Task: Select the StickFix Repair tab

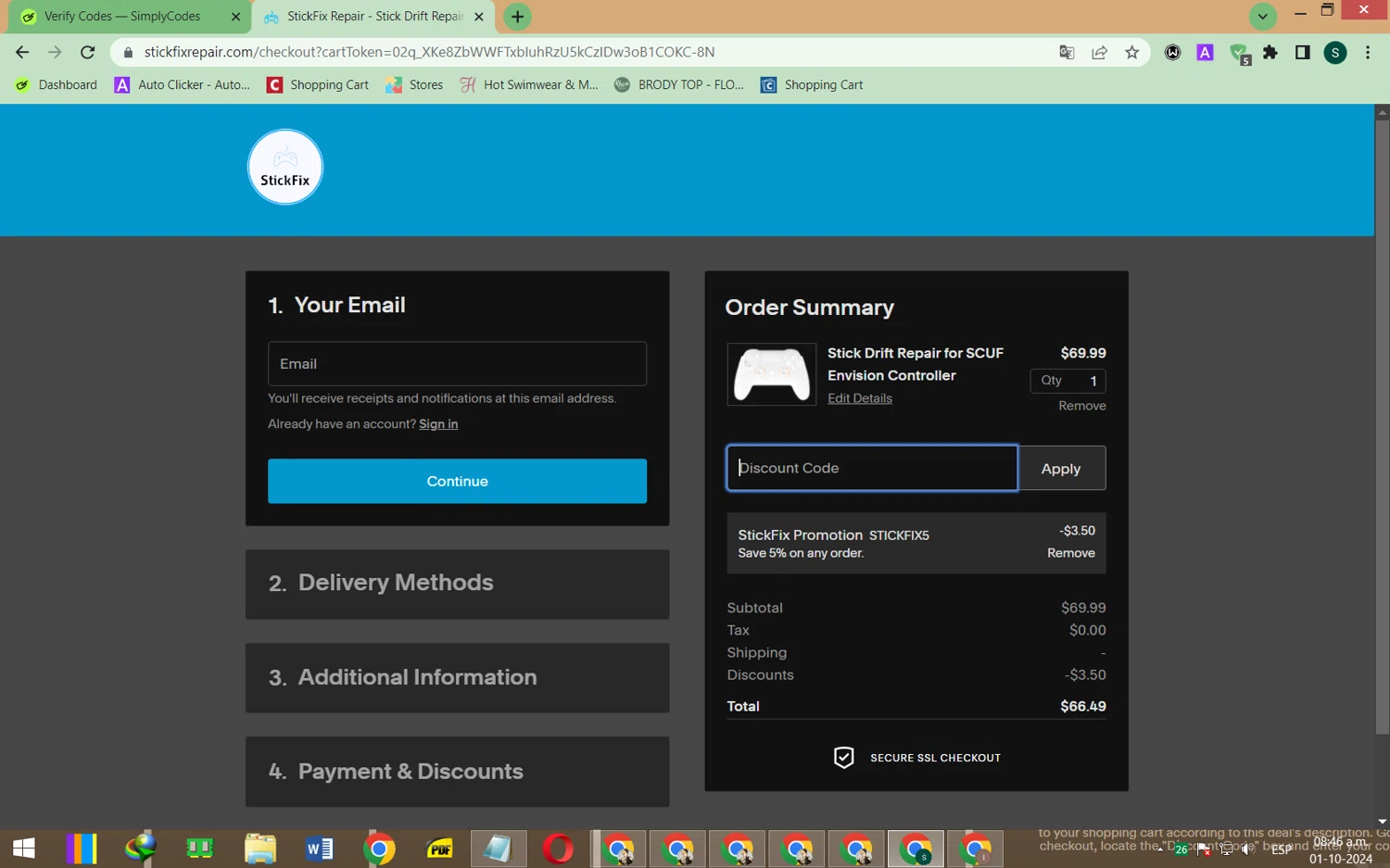Action: click(374, 17)
